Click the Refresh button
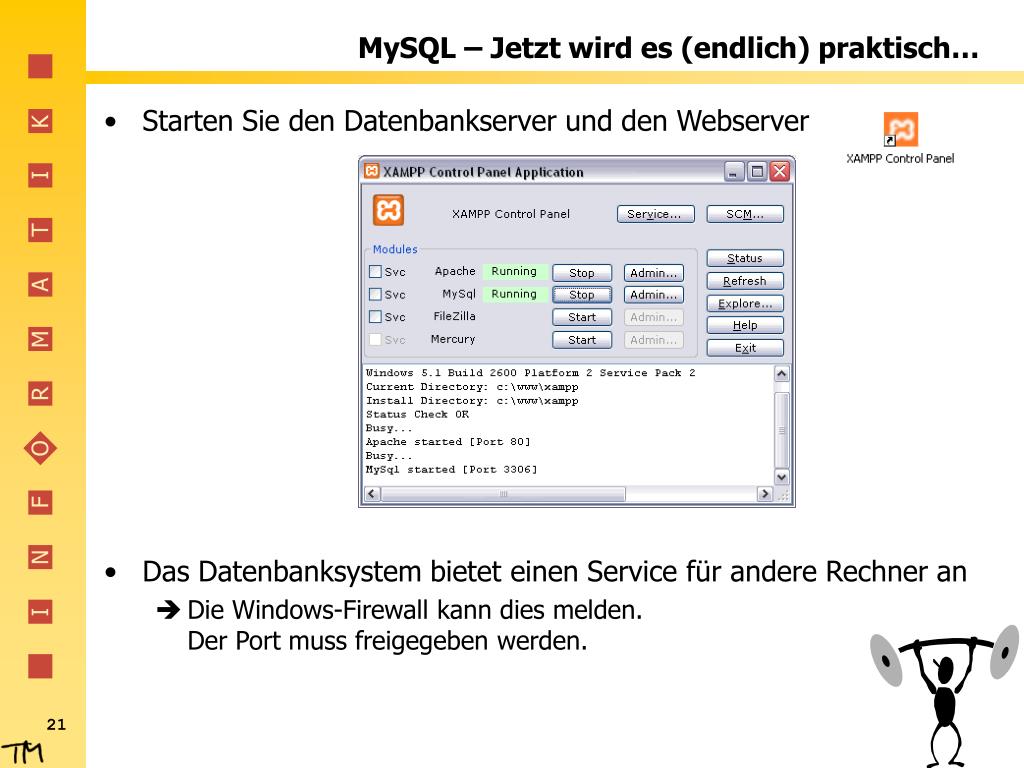The height and width of the screenshot is (768, 1024). pos(745,281)
